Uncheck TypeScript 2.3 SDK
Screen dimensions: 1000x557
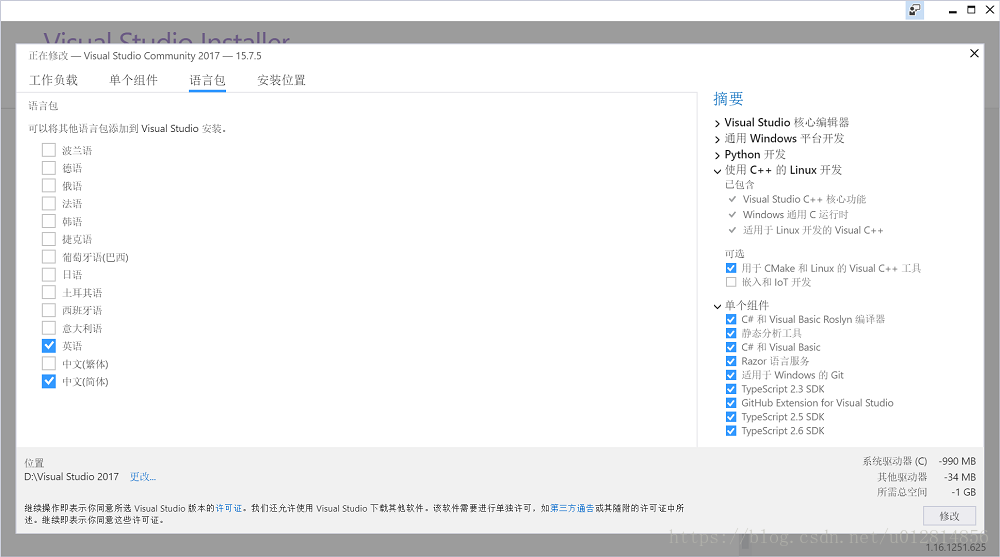pyautogui.click(x=731, y=389)
